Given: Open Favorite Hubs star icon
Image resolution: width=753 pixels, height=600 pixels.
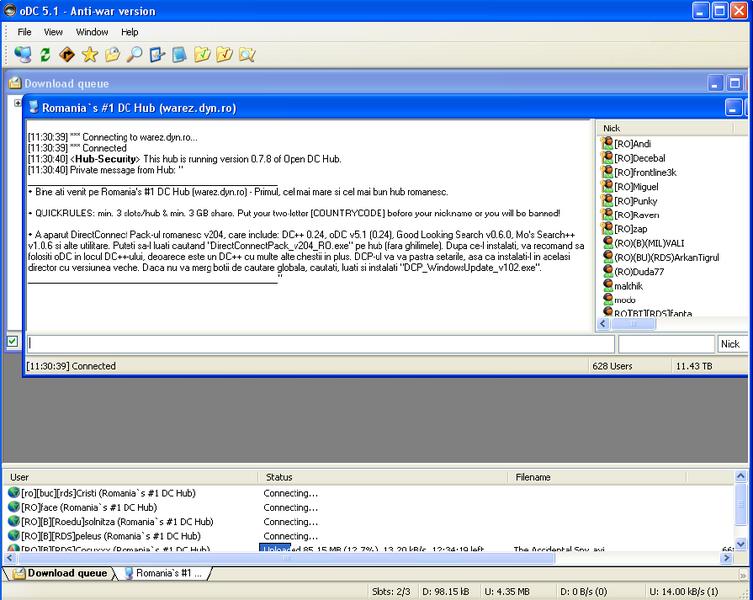Looking at the screenshot, I should click(x=90, y=54).
